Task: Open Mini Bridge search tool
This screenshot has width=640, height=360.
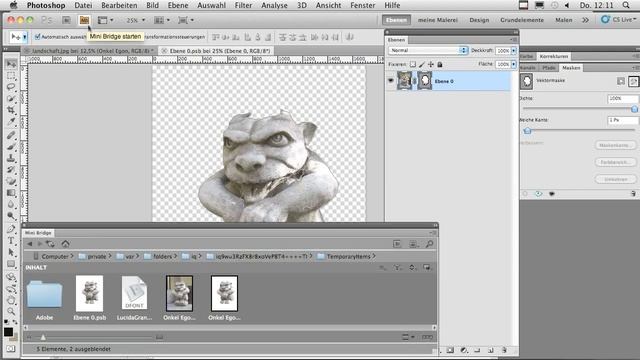Action: pos(429,244)
